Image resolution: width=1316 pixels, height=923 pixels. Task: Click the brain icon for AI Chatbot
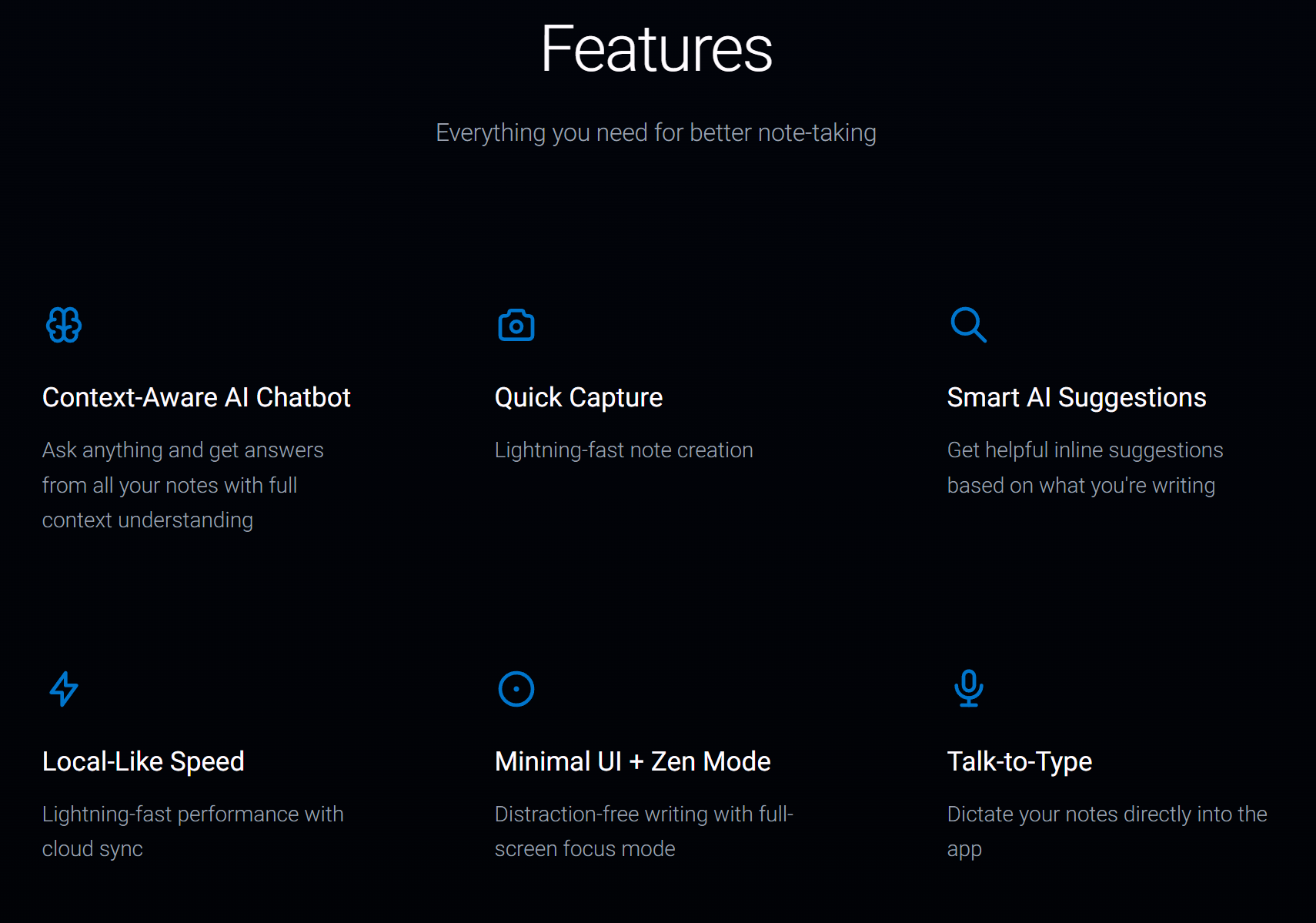64,325
